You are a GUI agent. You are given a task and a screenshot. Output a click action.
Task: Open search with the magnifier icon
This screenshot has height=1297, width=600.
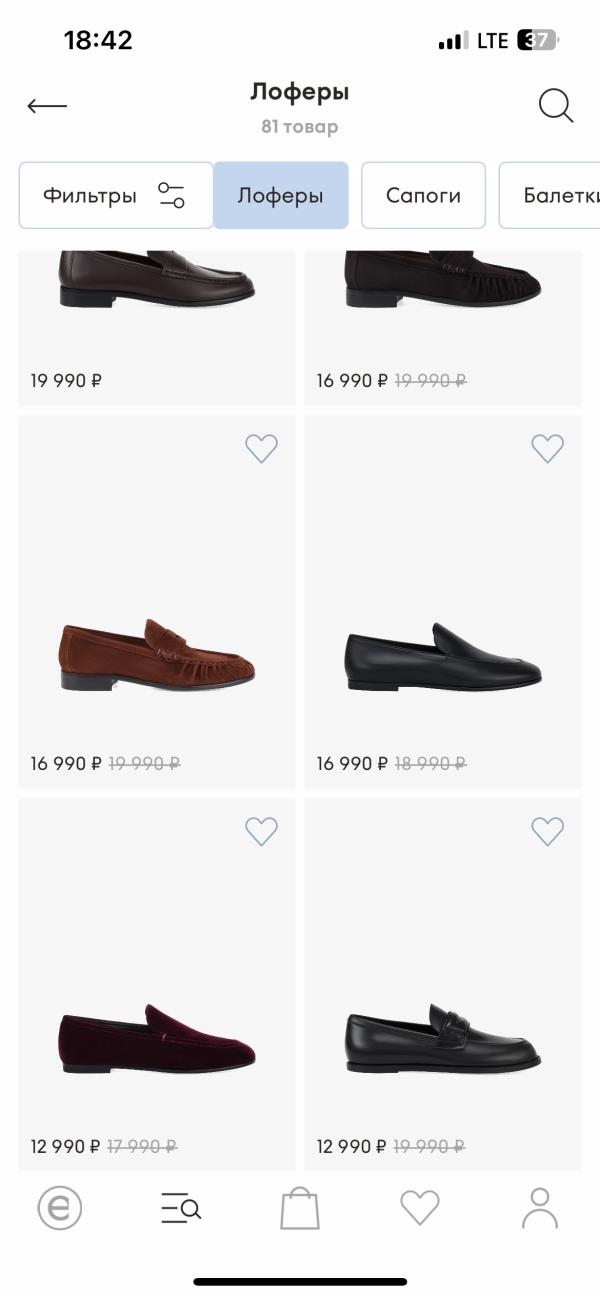[x=555, y=106]
